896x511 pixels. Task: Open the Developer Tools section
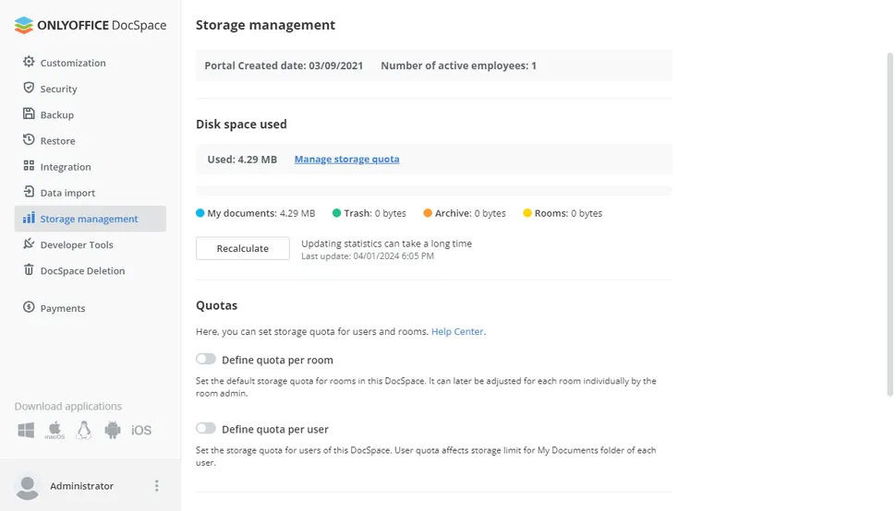[x=76, y=245]
